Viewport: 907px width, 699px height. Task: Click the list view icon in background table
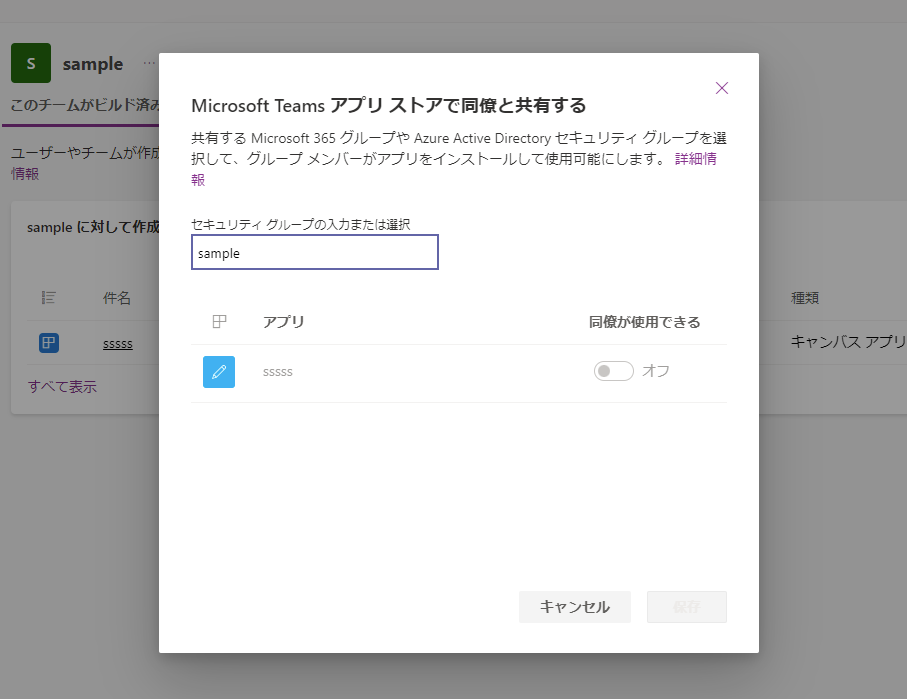(49, 298)
